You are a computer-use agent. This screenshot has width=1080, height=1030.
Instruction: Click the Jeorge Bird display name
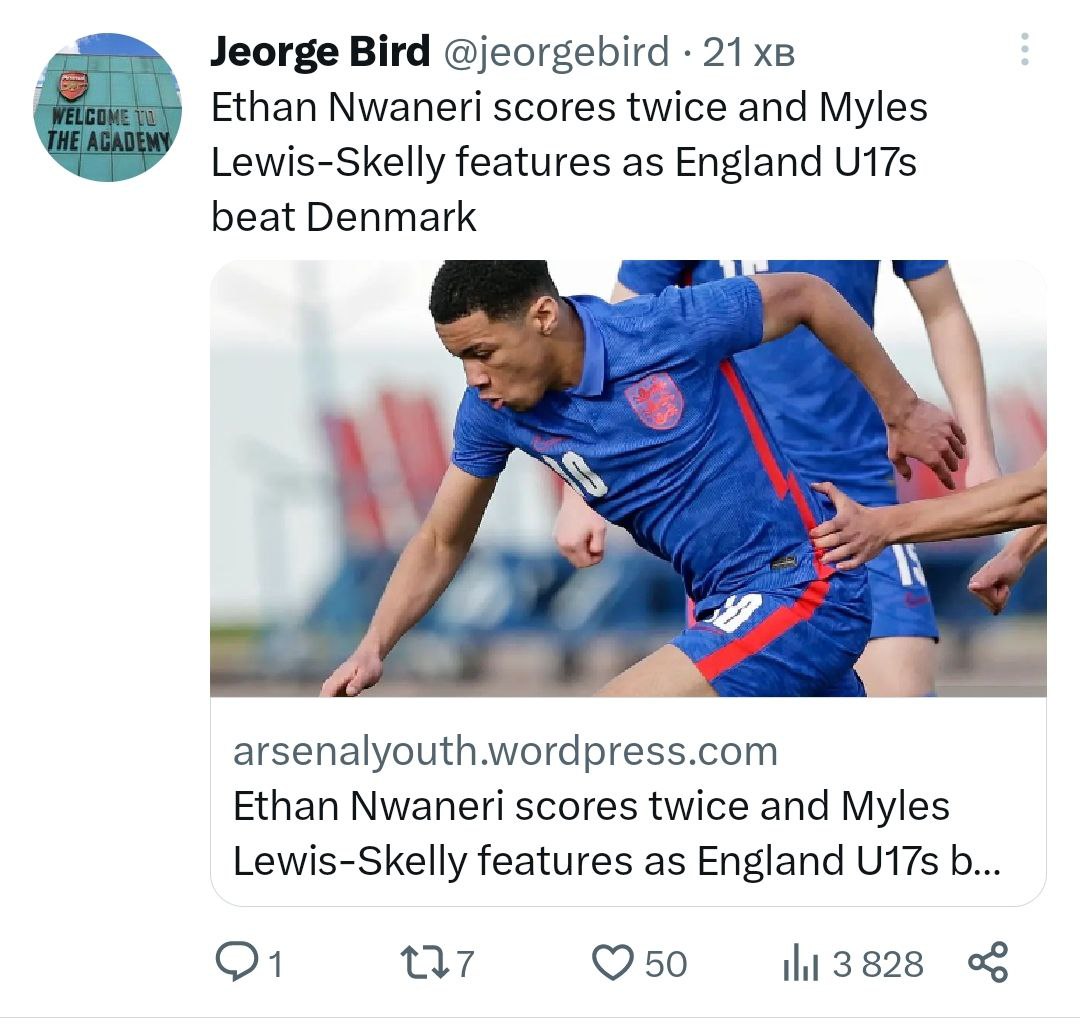(320, 51)
